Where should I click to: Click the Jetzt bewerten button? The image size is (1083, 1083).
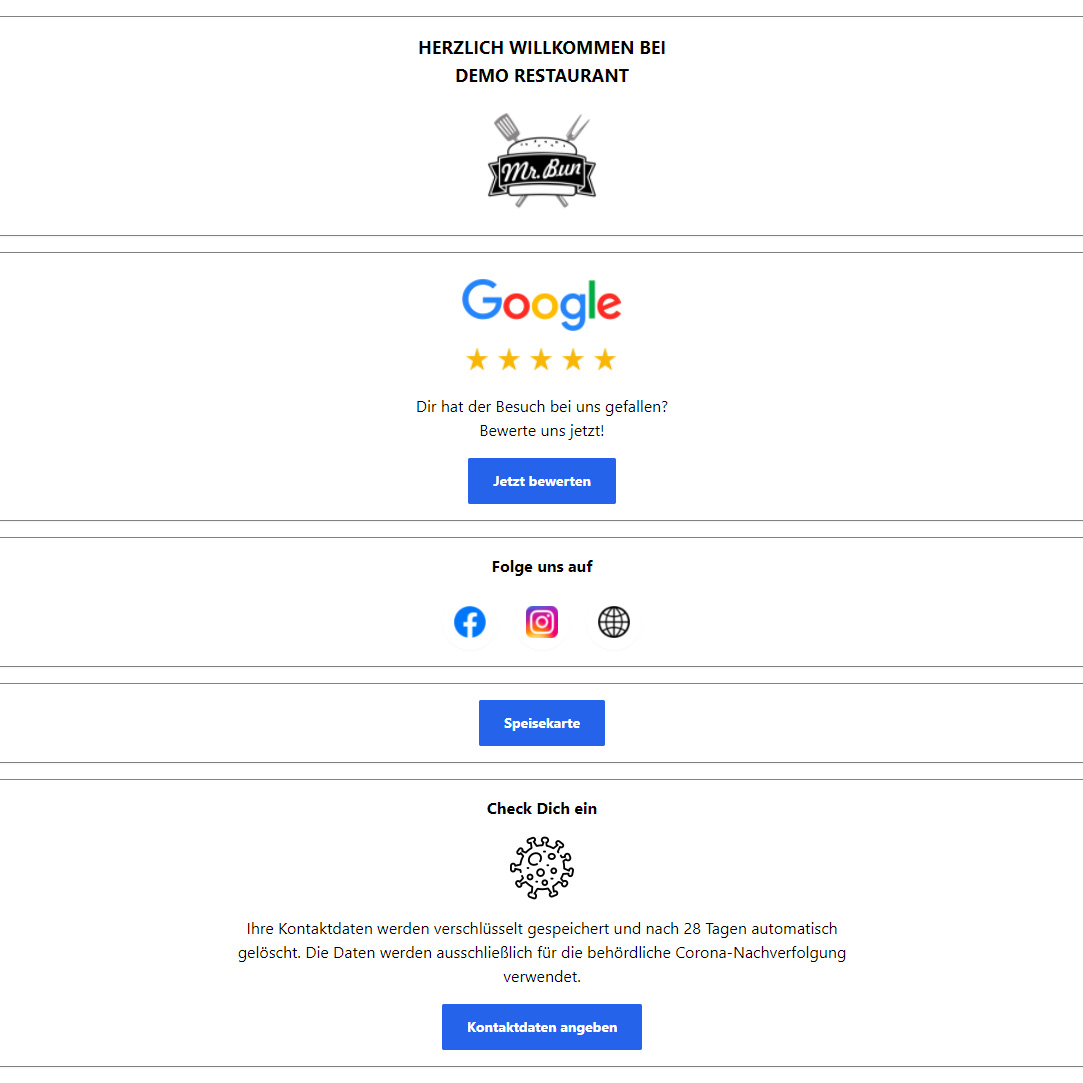pos(542,481)
